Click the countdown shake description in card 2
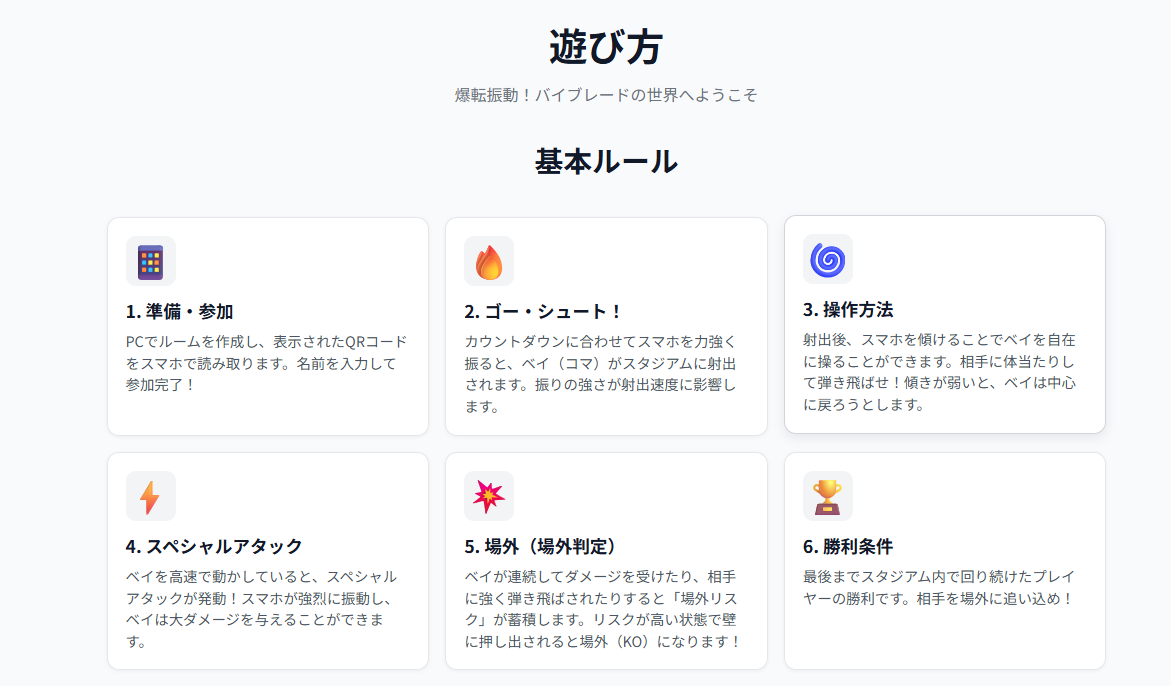Screen dimensions: 1171x686 [605, 374]
